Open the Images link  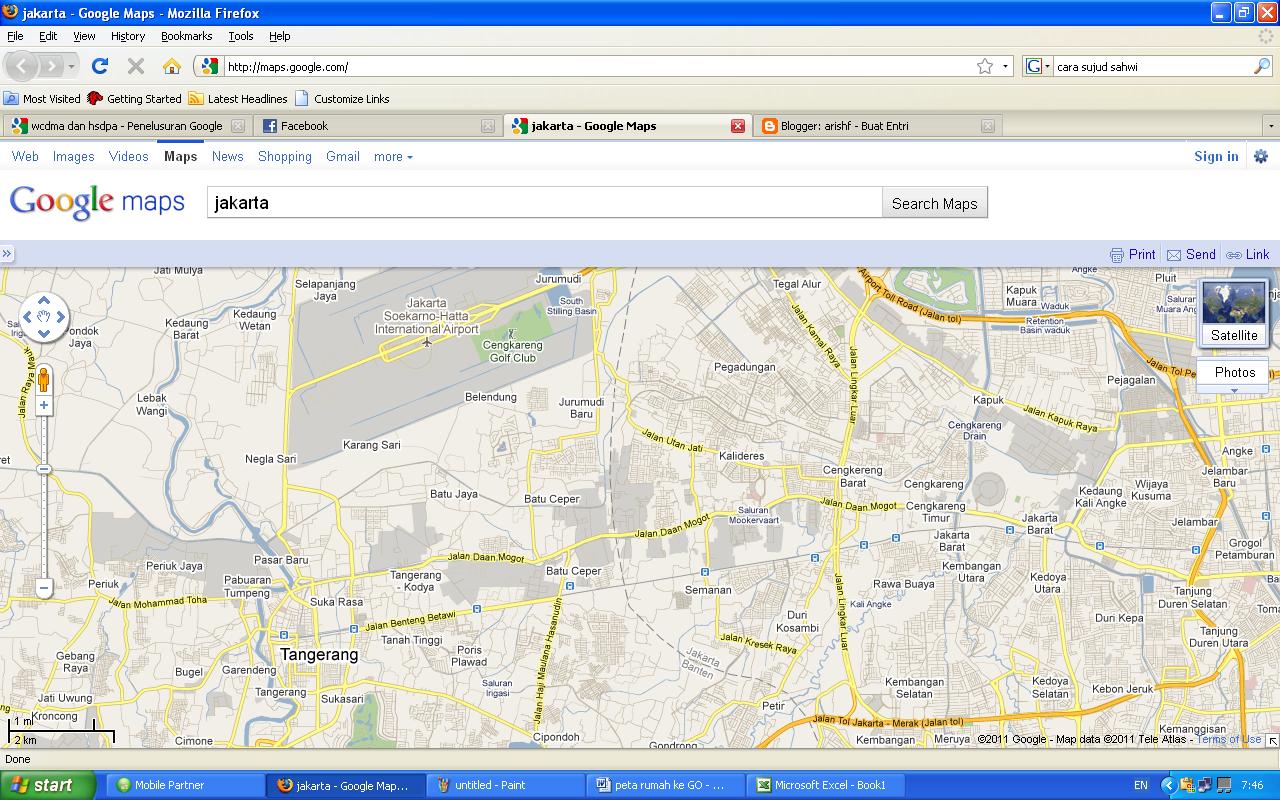tap(74, 156)
